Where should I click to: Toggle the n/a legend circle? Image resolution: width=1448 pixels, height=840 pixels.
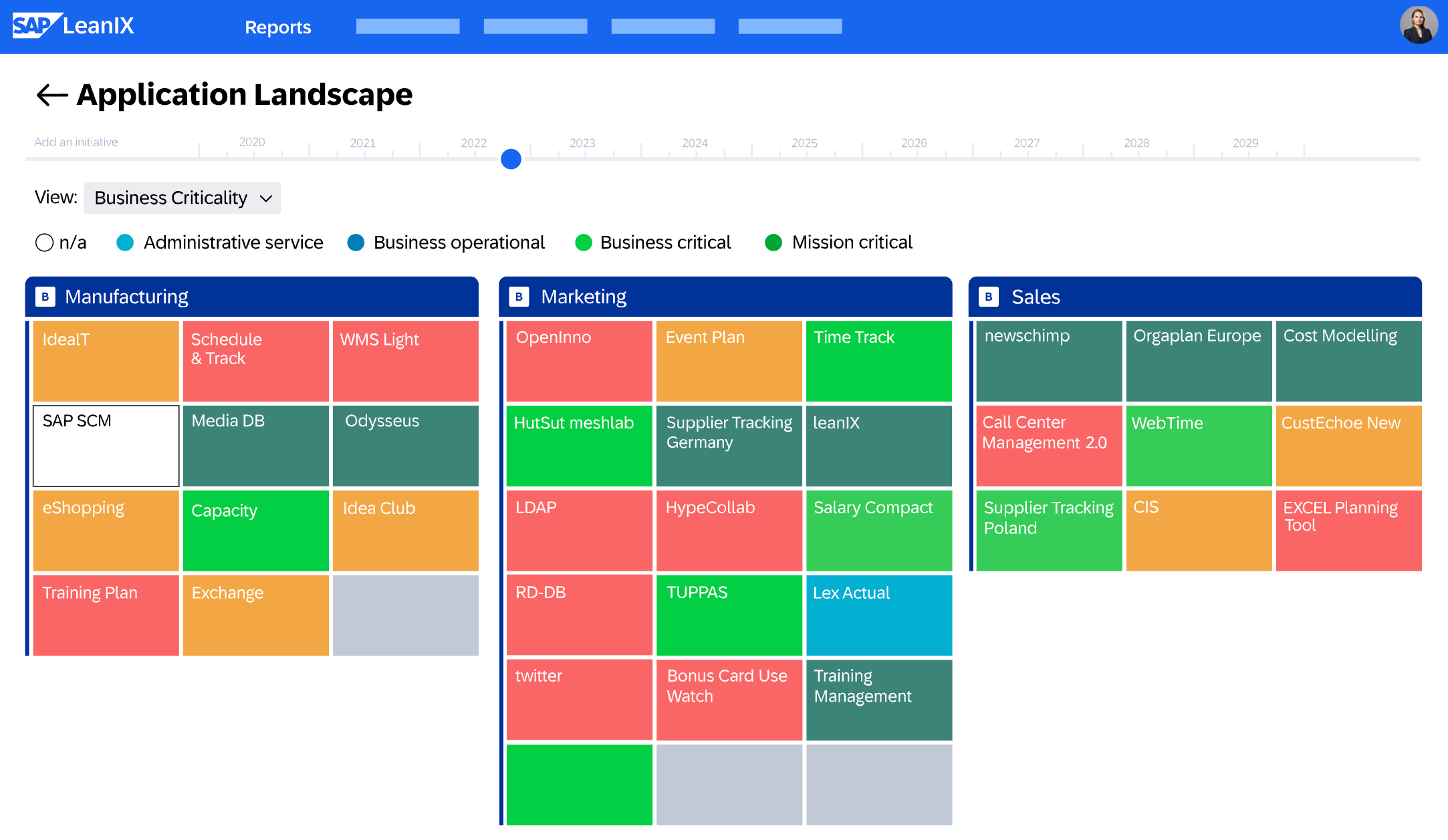[x=44, y=242]
